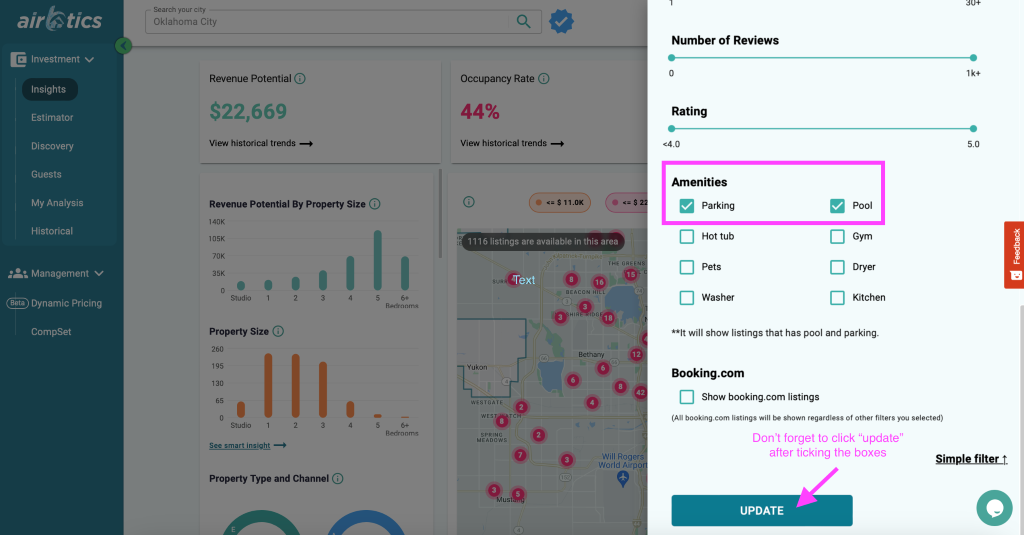
Task: Click the Will Rogers airport map marker
Action: 622,478
